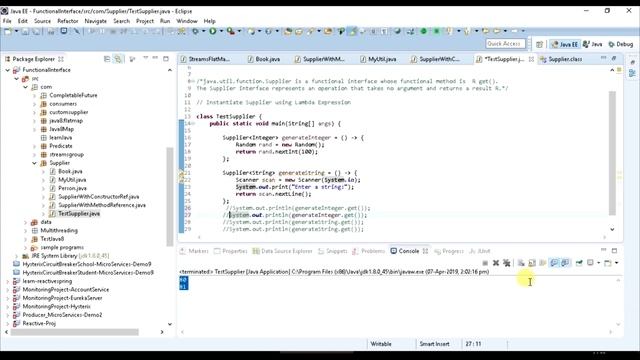Collapse the FunctionalInterface project node
This screenshot has width=640, height=360.
point(8,70)
